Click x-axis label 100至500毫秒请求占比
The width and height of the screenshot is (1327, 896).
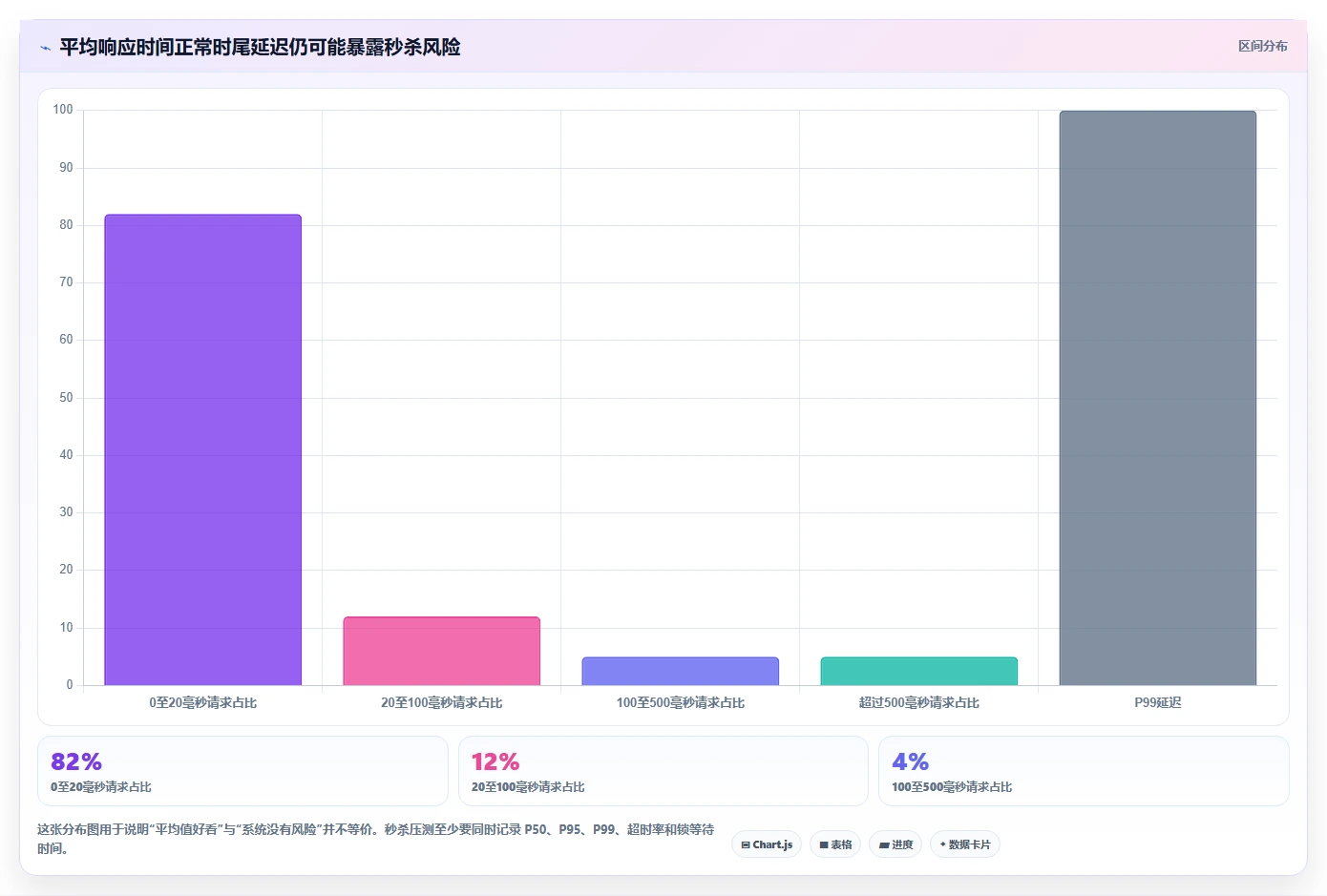tap(681, 702)
